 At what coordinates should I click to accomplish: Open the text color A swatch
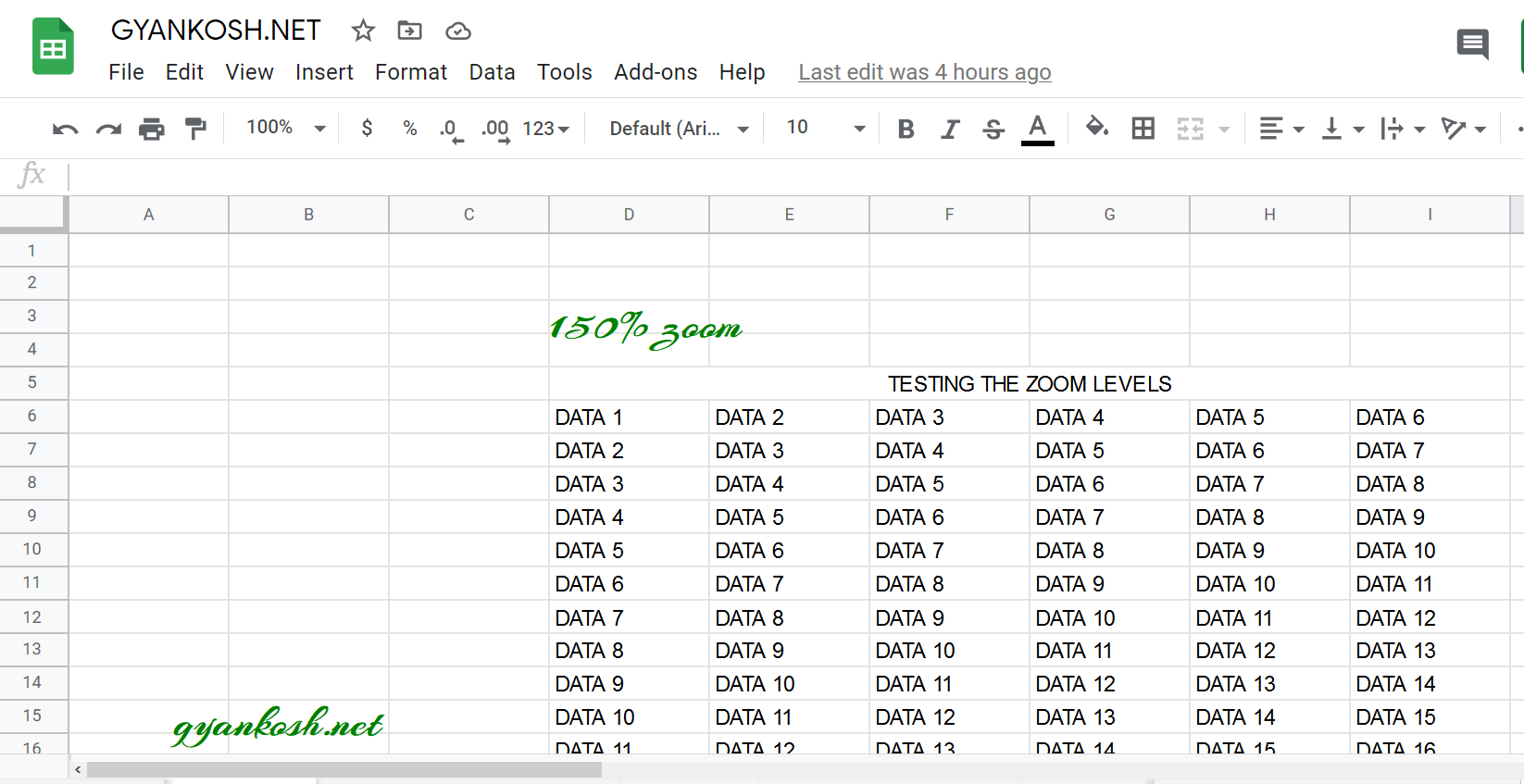pos(1038,129)
